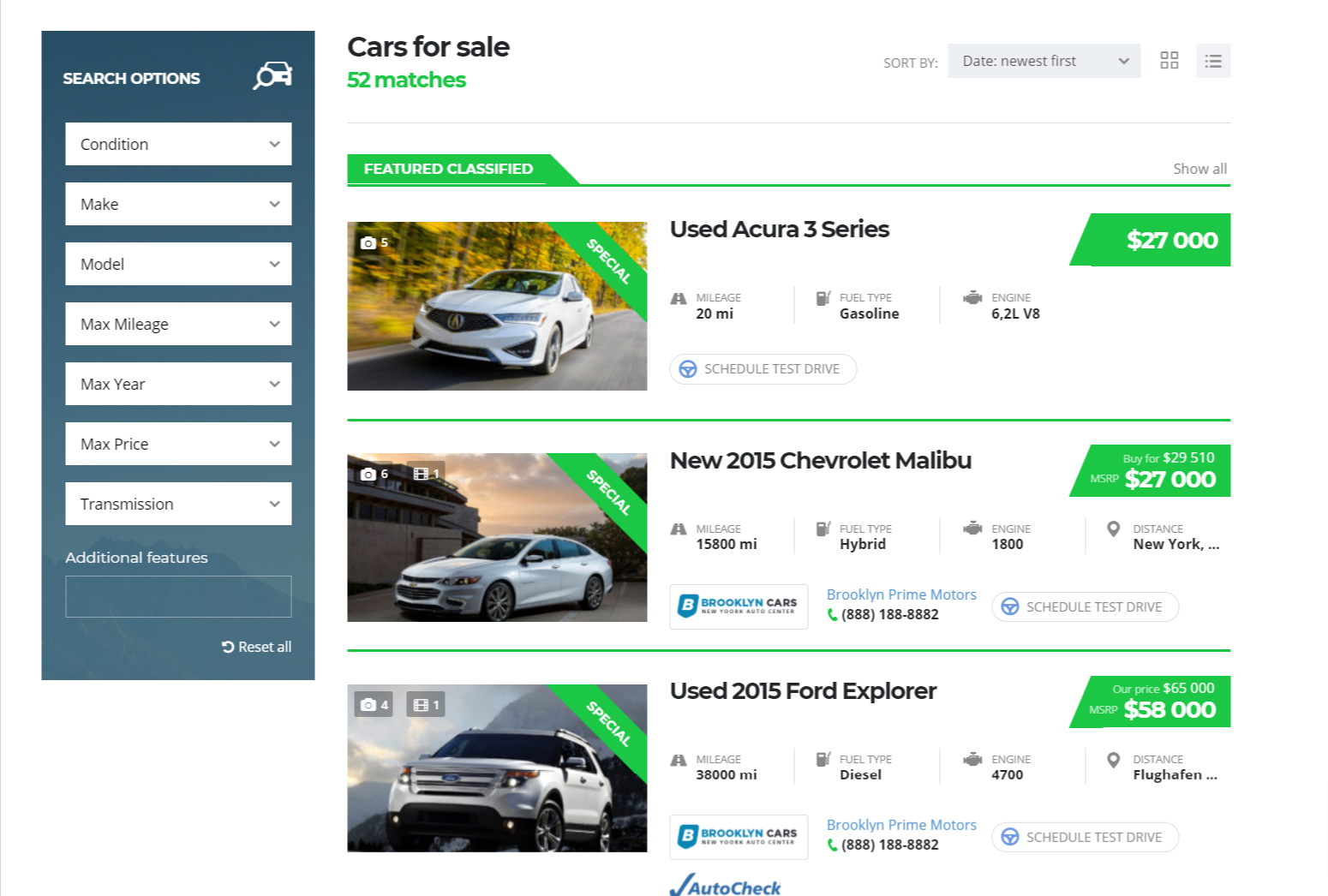Click Show all featured listings link
The image size is (1328, 896).
pyautogui.click(x=1199, y=169)
